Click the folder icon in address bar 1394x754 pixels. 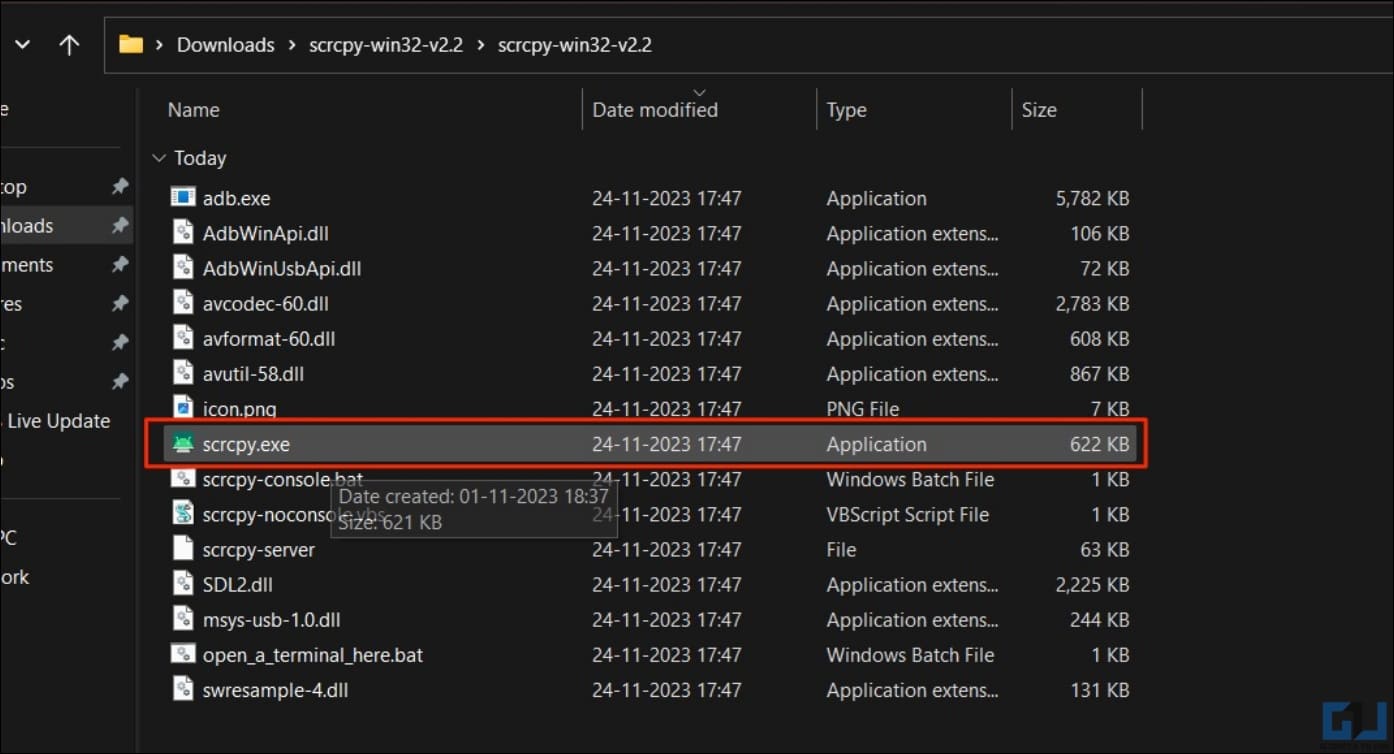tap(131, 45)
